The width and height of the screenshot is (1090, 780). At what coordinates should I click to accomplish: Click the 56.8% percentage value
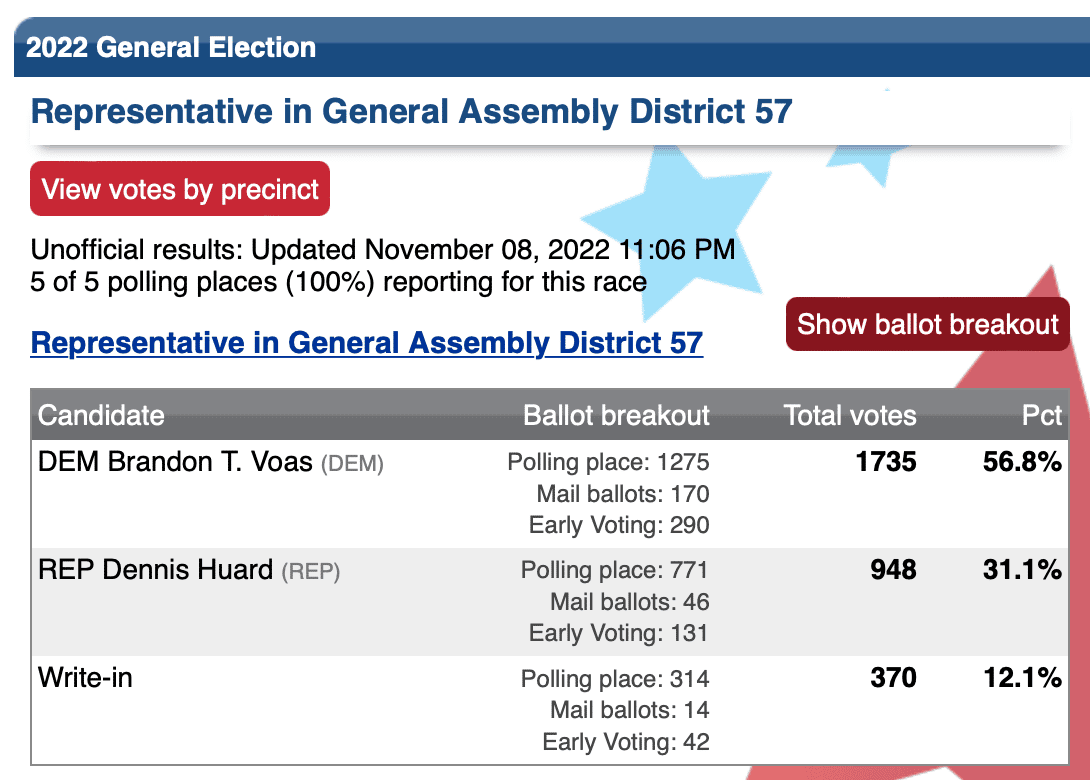(1022, 462)
